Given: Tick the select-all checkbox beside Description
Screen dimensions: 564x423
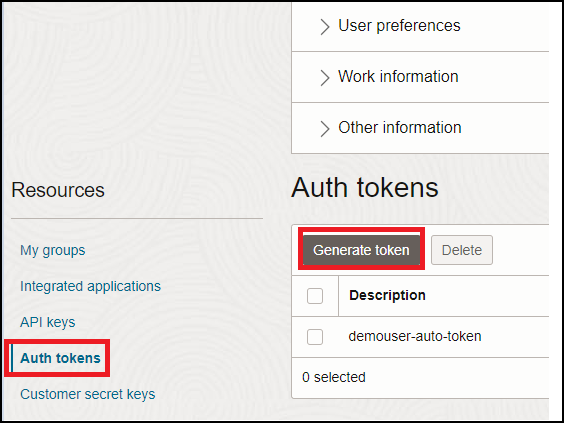Looking at the screenshot, I should tap(315, 296).
